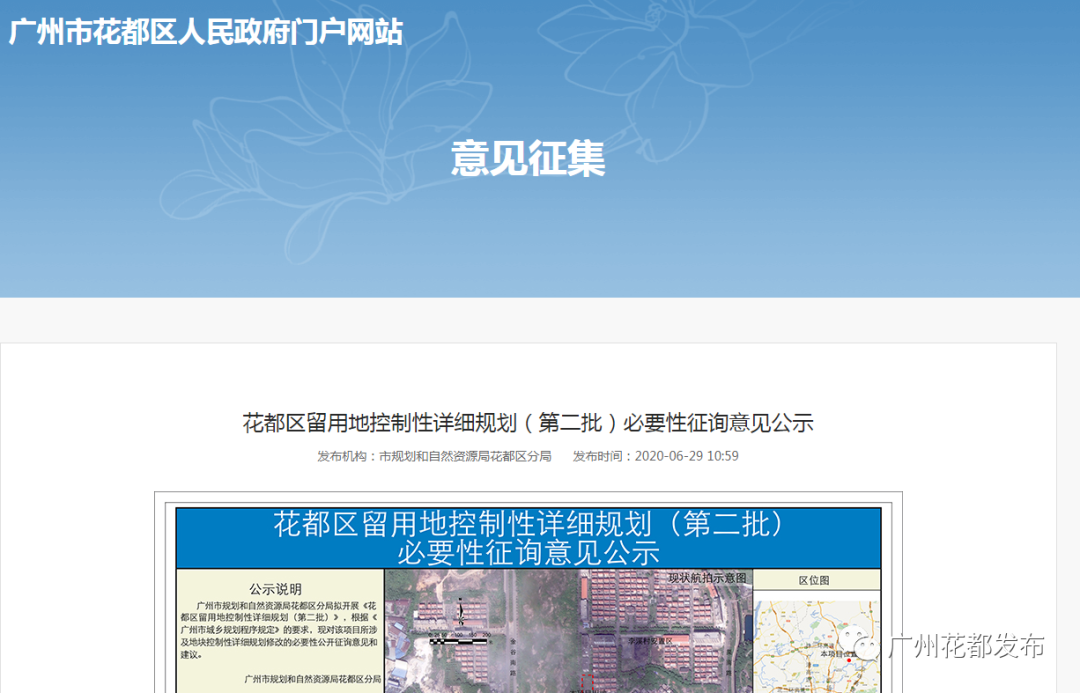Click the 公示说明 text panel

pyautogui.click(x=280, y=630)
